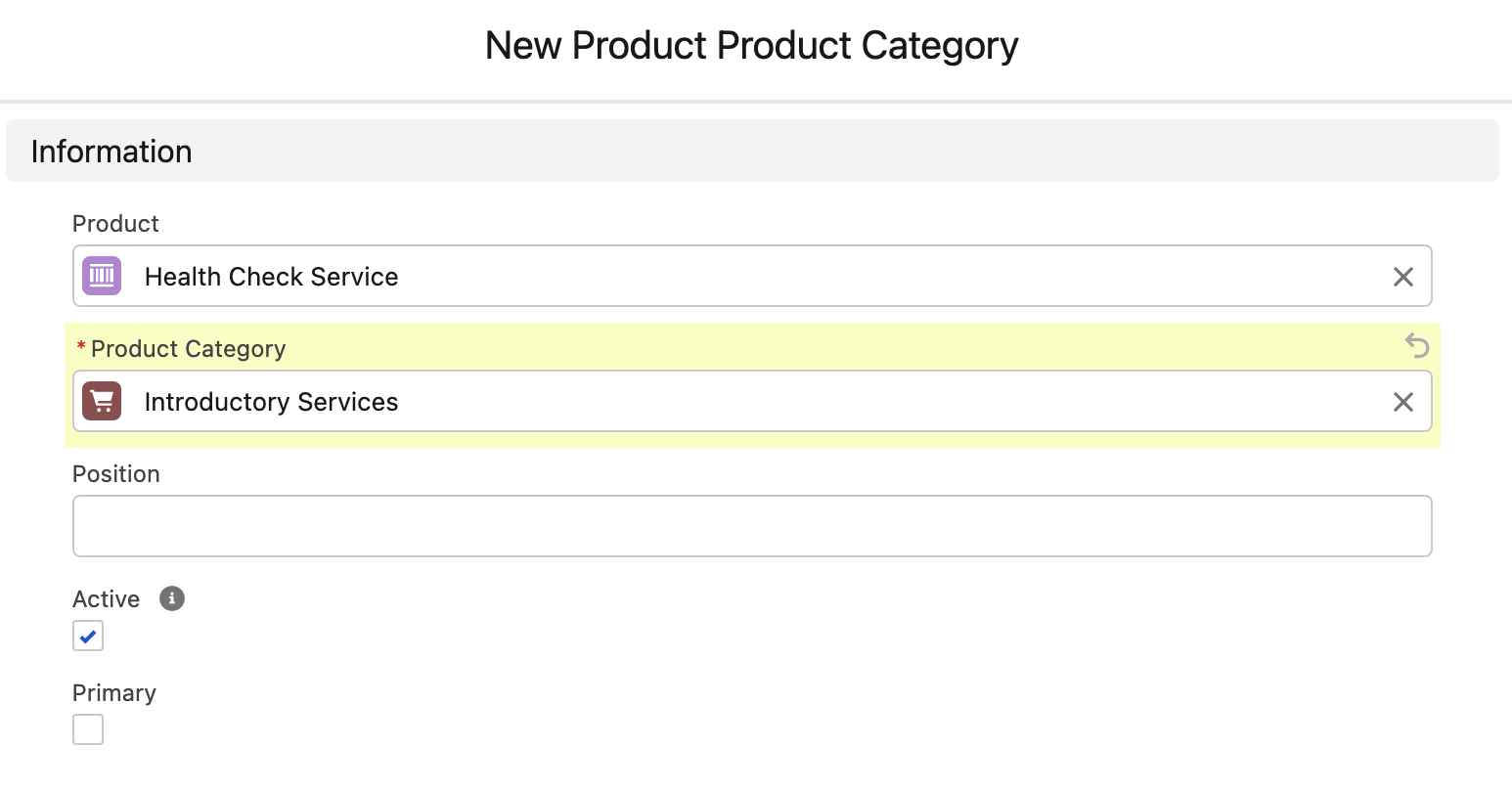
Task: Clear the Health Check Service product selection
Action: coord(1403,277)
